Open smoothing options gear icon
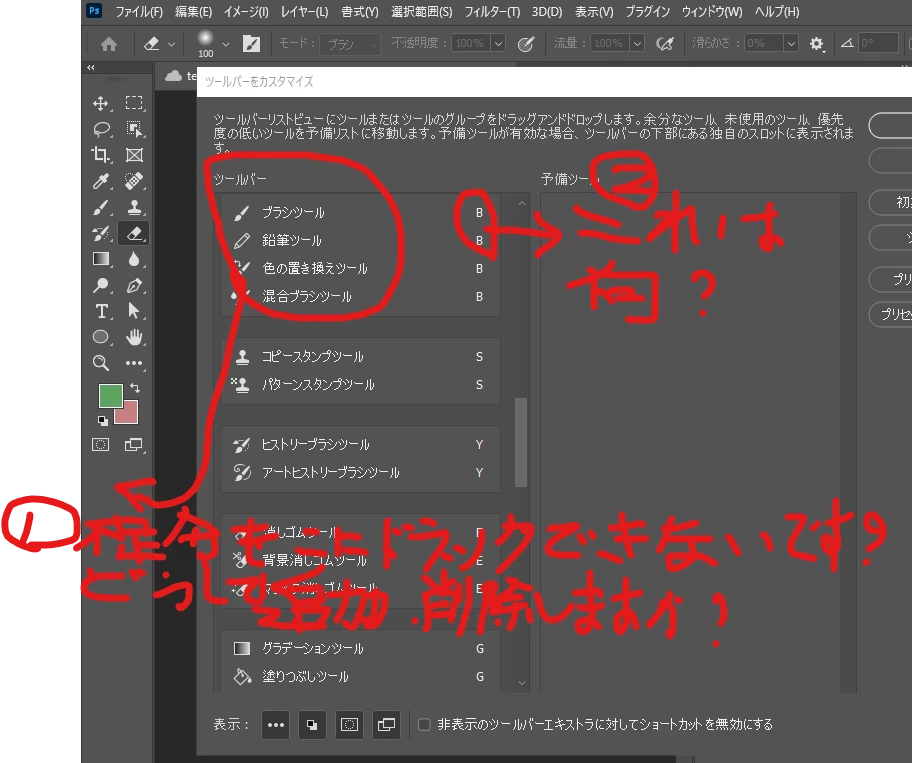 817,44
